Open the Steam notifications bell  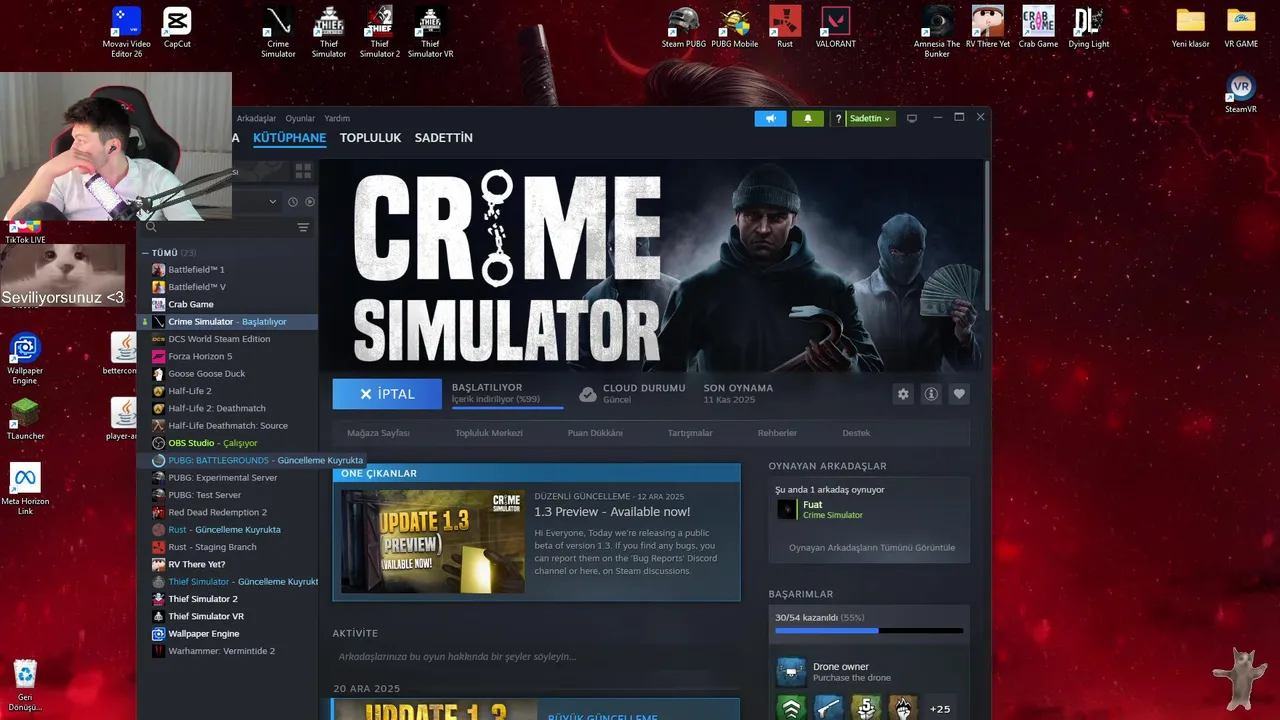point(808,118)
